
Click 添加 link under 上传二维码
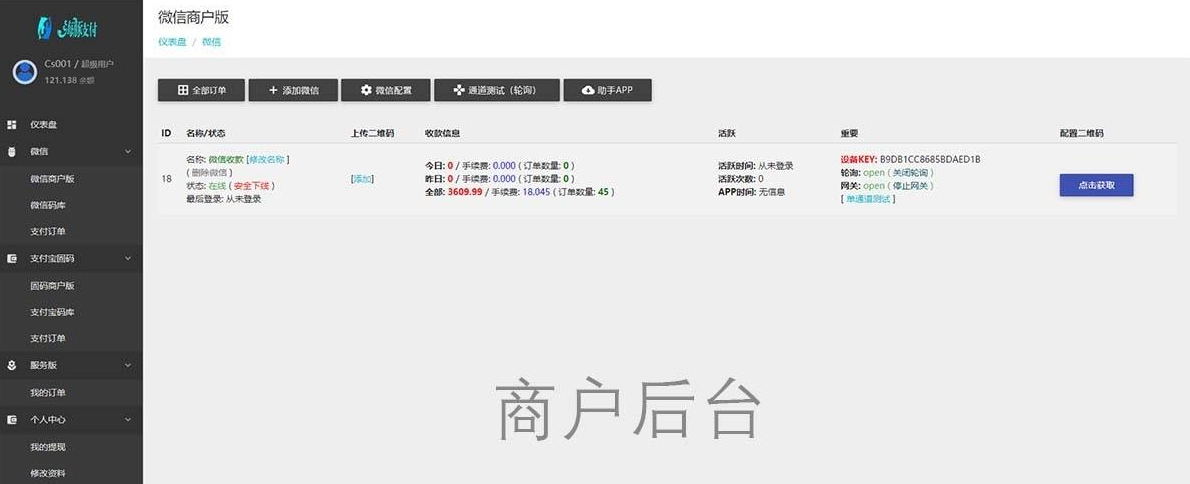pyautogui.click(x=362, y=178)
